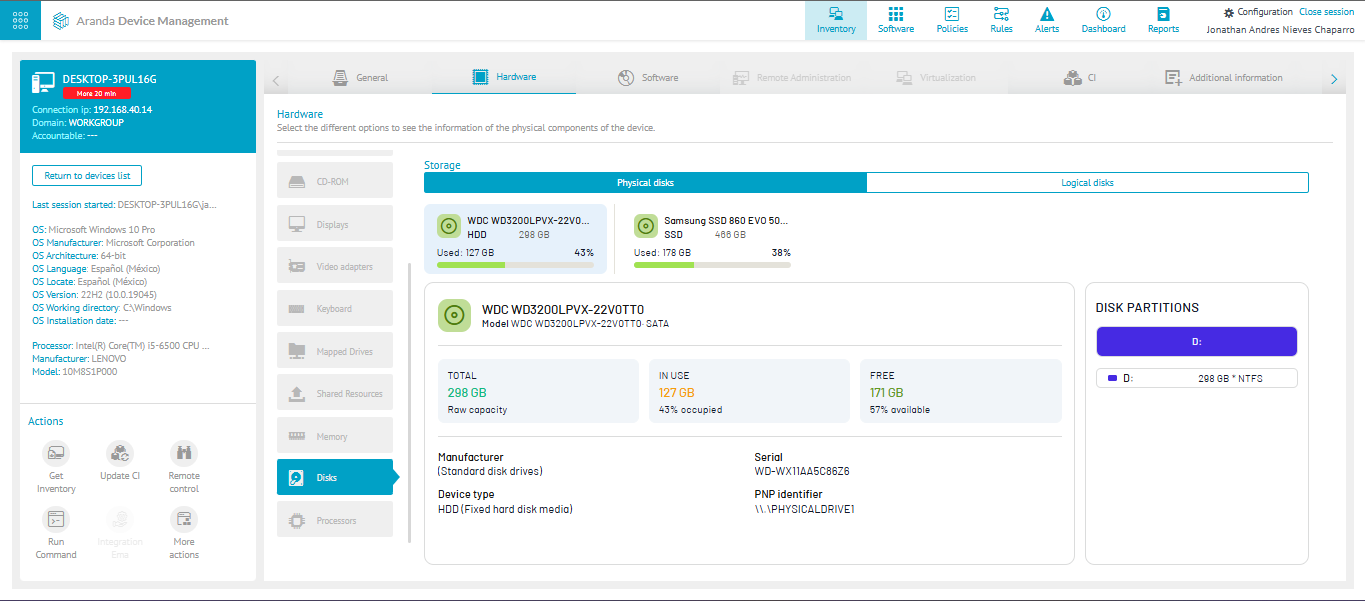Open the Rules section
Viewport: 1365px width, 601px height.
(1001, 20)
